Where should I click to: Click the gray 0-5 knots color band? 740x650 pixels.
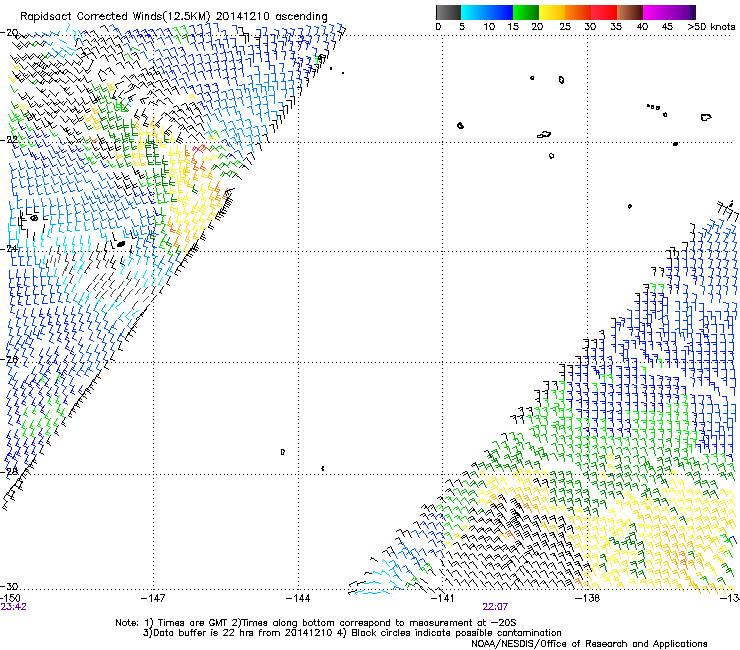(448, 12)
